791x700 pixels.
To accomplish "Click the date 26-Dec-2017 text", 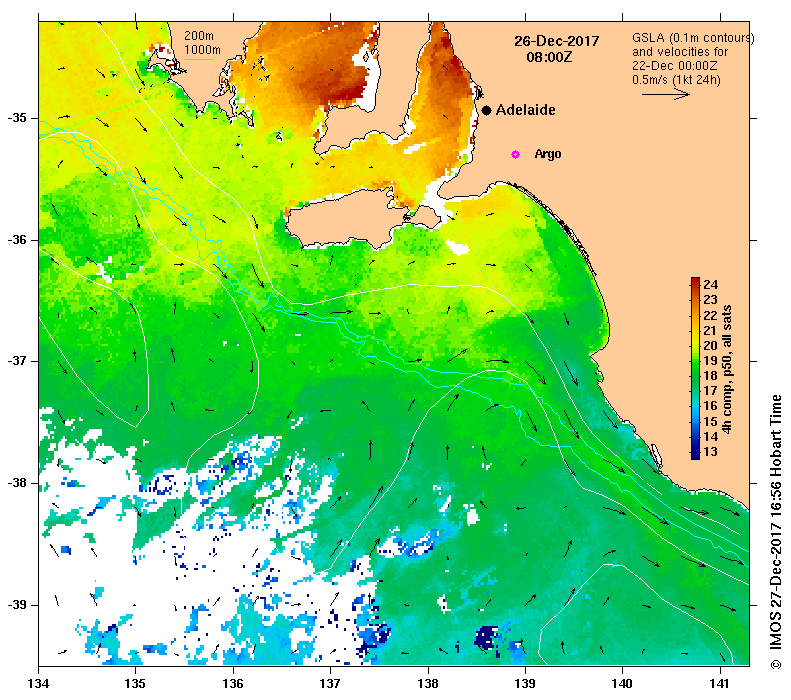I will click(556, 41).
